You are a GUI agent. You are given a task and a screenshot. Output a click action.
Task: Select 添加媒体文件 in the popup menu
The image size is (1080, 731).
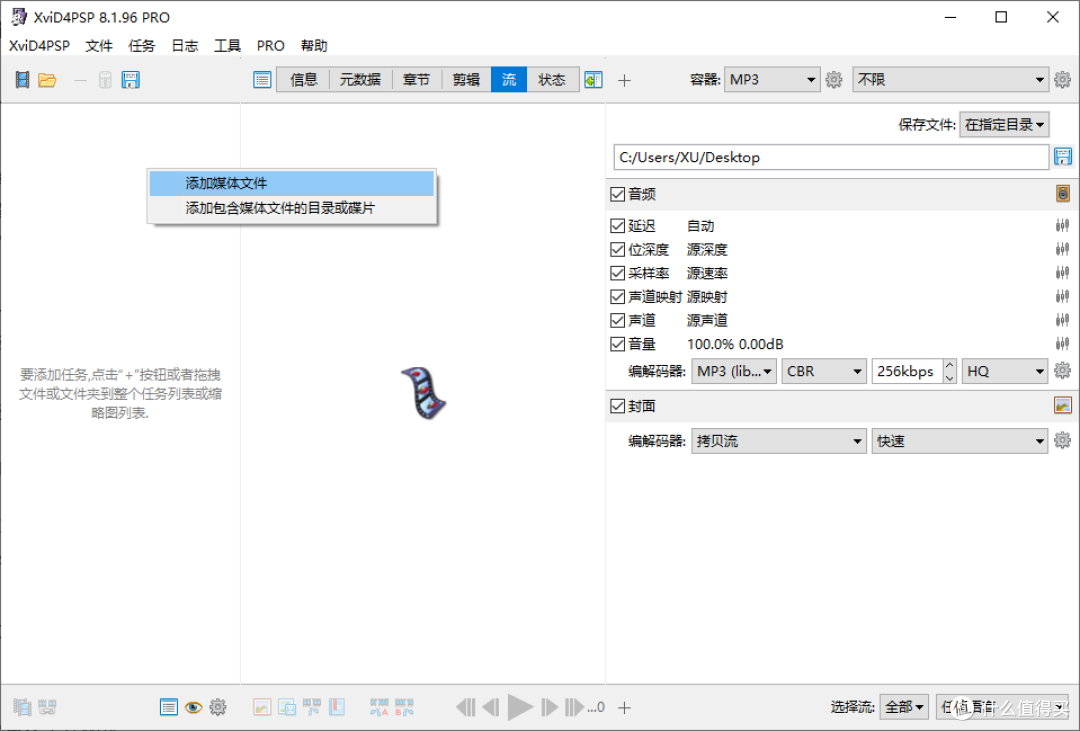(292, 183)
